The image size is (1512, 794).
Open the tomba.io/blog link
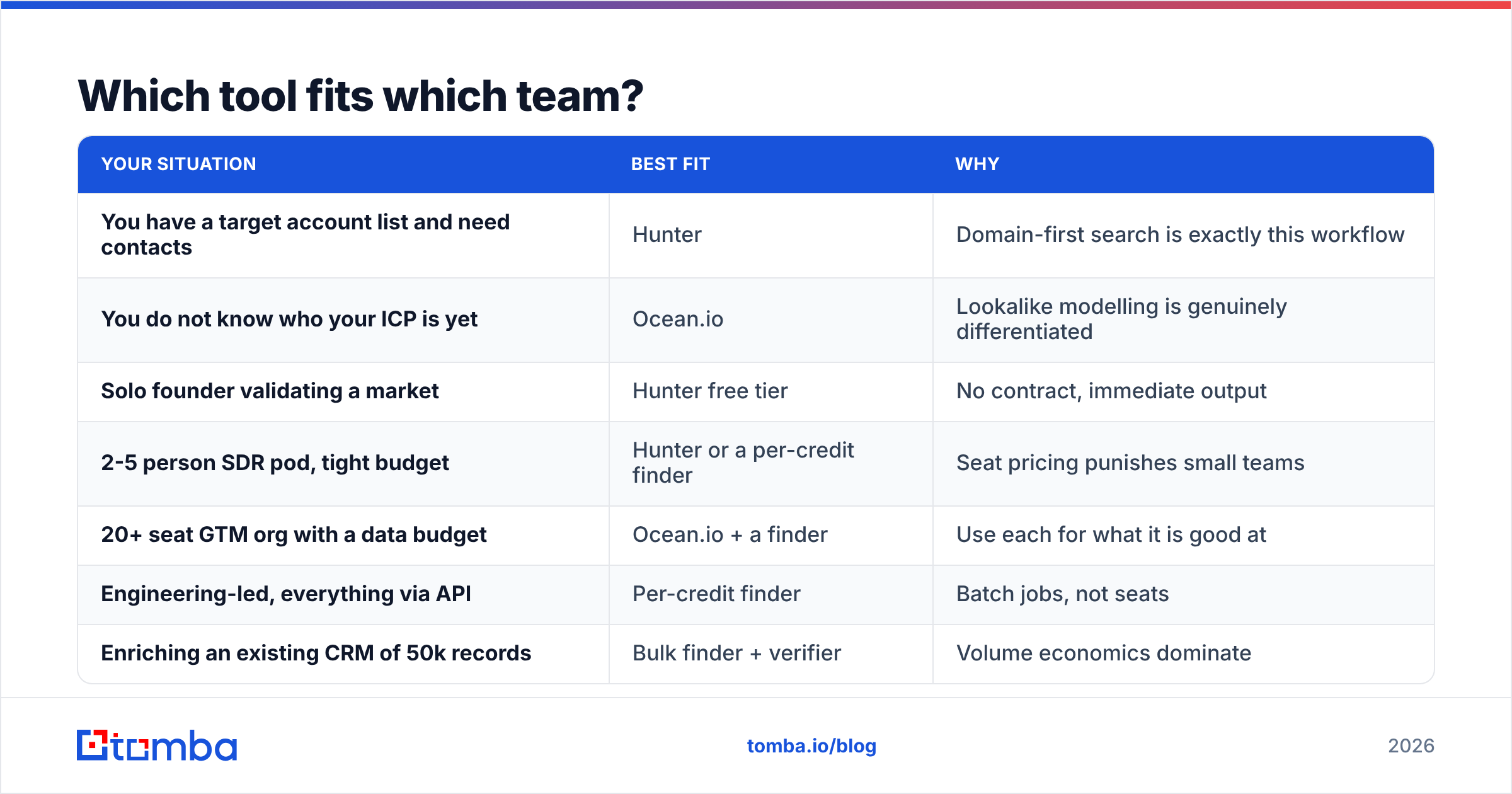(x=811, y=746)
